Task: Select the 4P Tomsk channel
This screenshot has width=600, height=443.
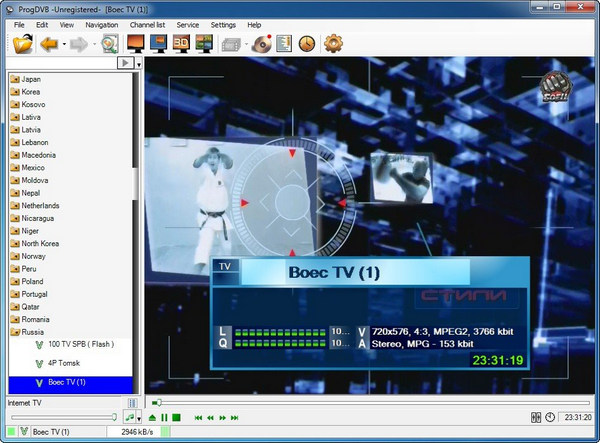Action: tap(63, 363)
